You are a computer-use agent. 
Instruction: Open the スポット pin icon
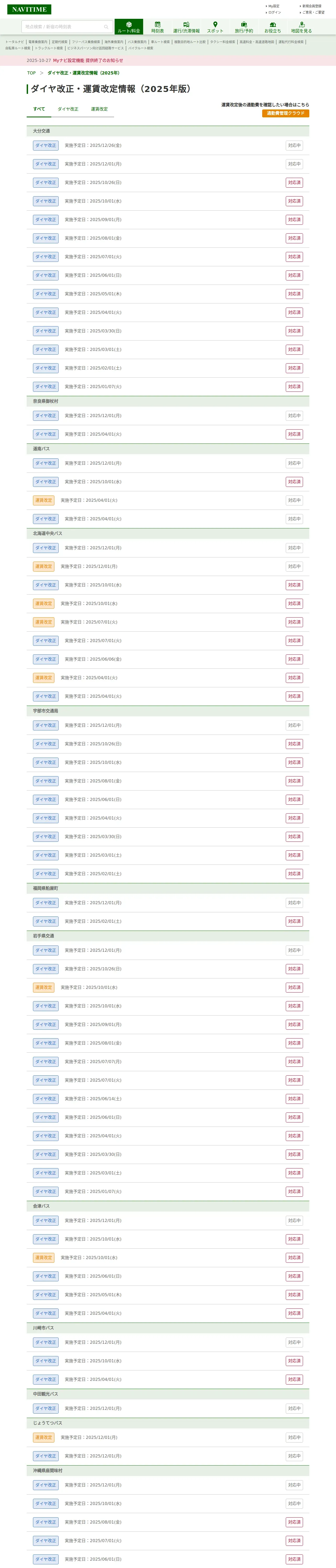(215, 27)
